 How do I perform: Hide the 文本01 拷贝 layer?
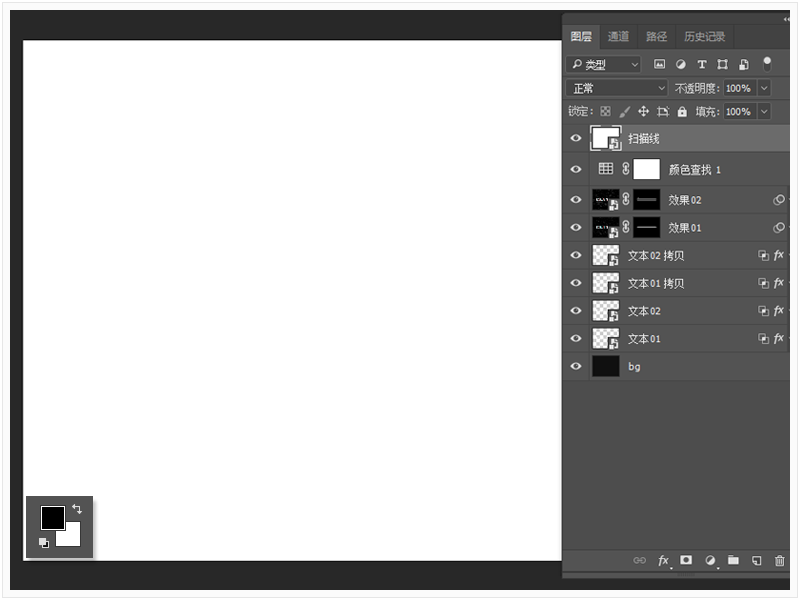[576, 283]
